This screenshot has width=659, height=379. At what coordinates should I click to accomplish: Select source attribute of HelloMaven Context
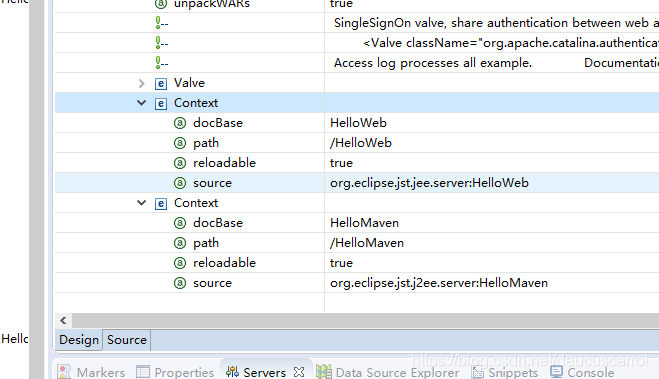pyautogui.click(x=212, y=283)
